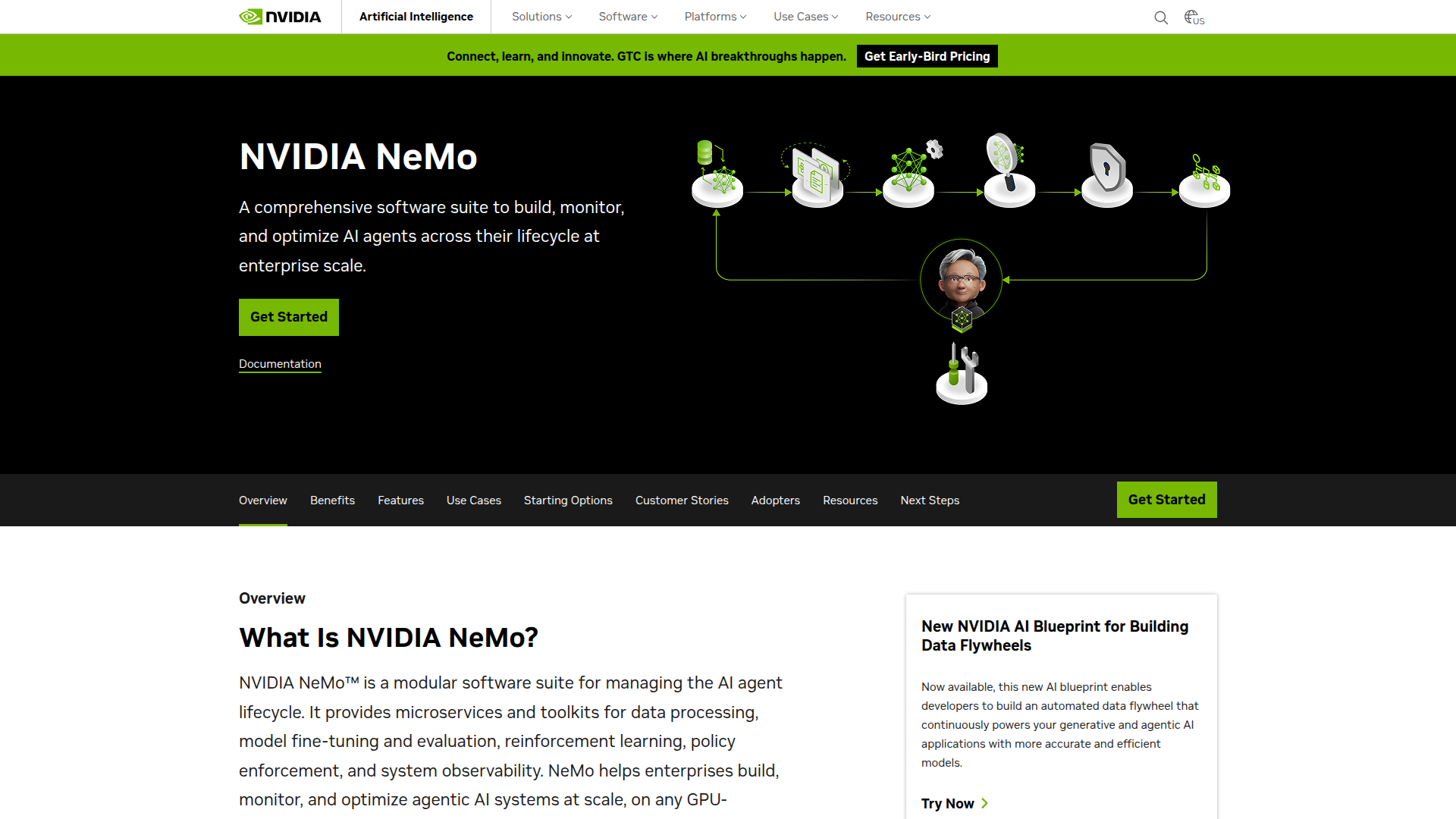Select the AI agent avatar in the hero diagram

point(961,280)
